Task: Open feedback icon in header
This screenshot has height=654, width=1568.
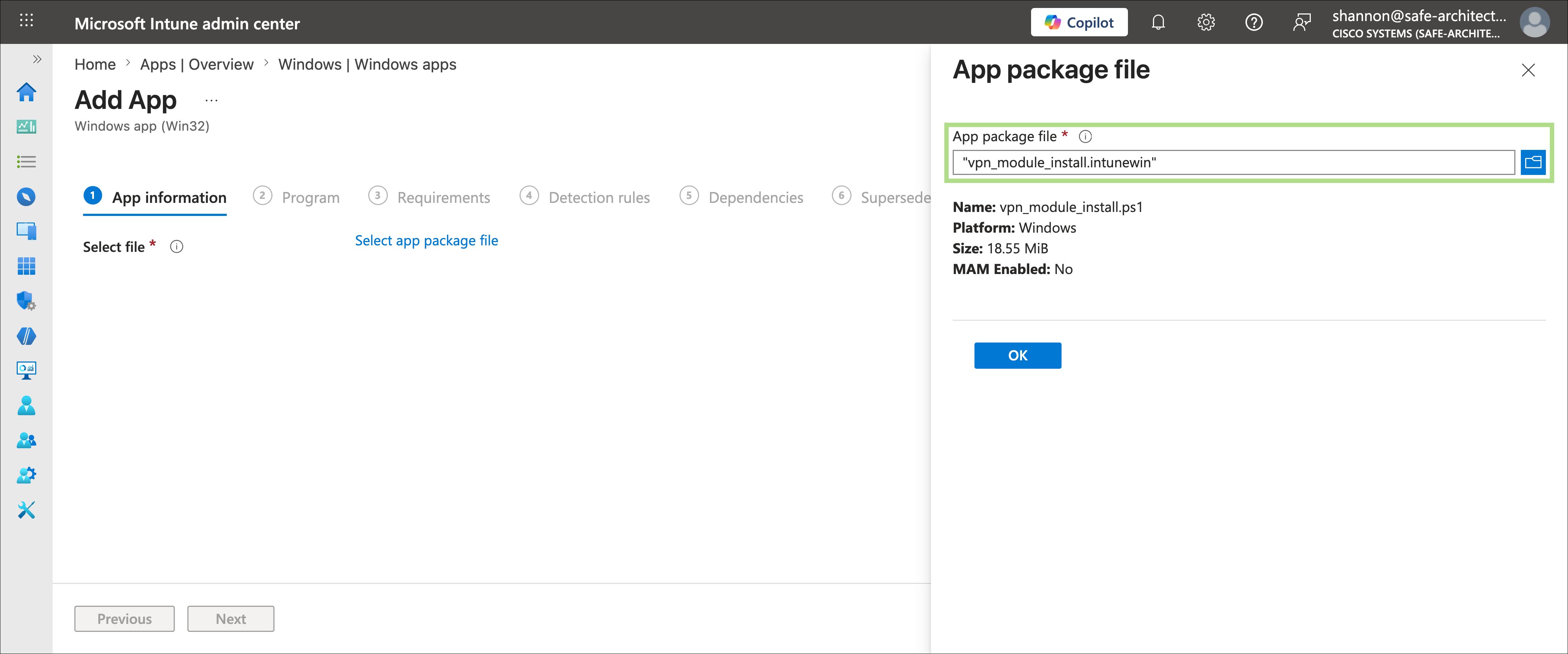Action: coord(1301,23)
